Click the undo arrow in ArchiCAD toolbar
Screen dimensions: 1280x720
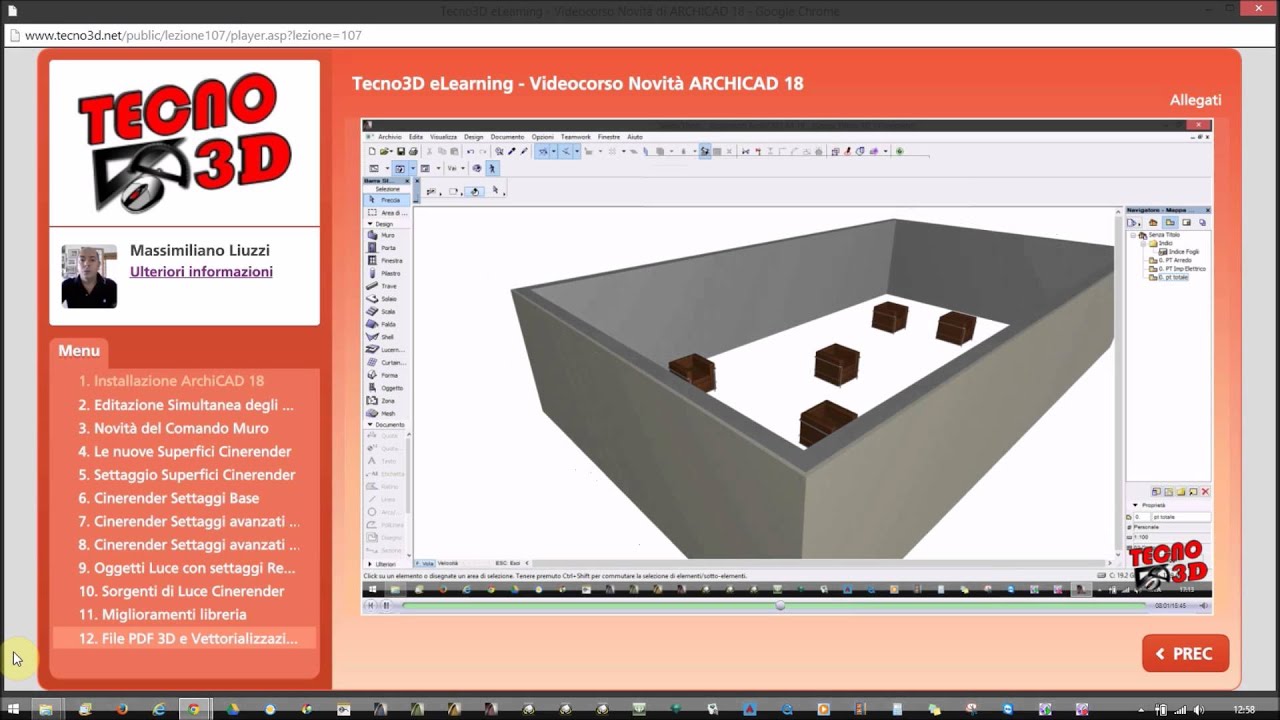470,151
